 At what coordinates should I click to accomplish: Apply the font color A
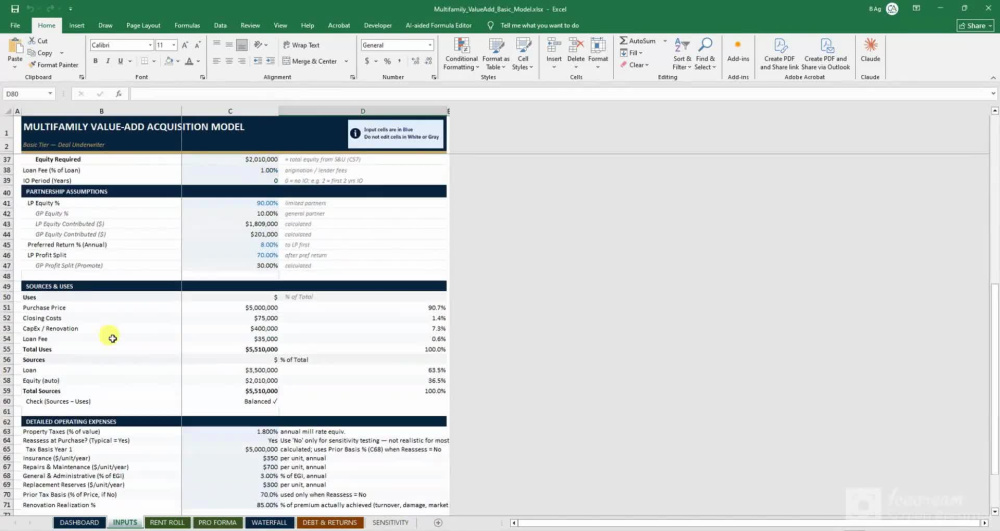(189, 61)
